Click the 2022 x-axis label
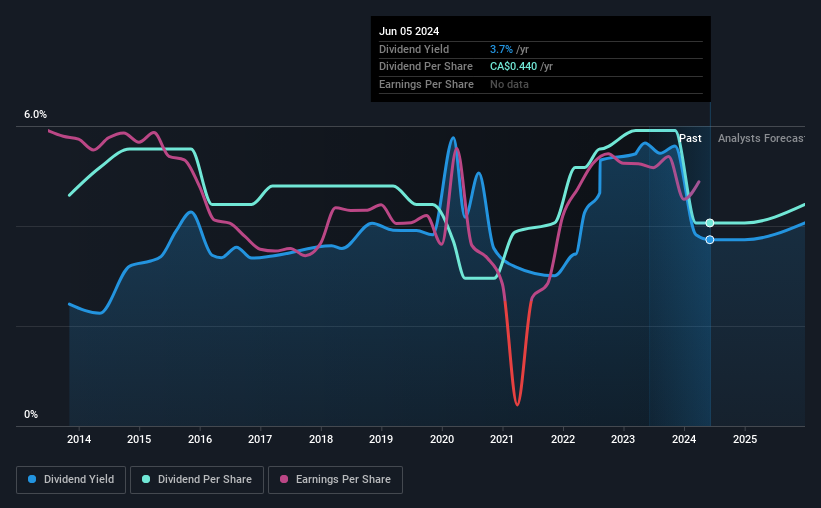The width and height of the screenshot is (821, 508). pyautogui.click(x=563, y=439)
